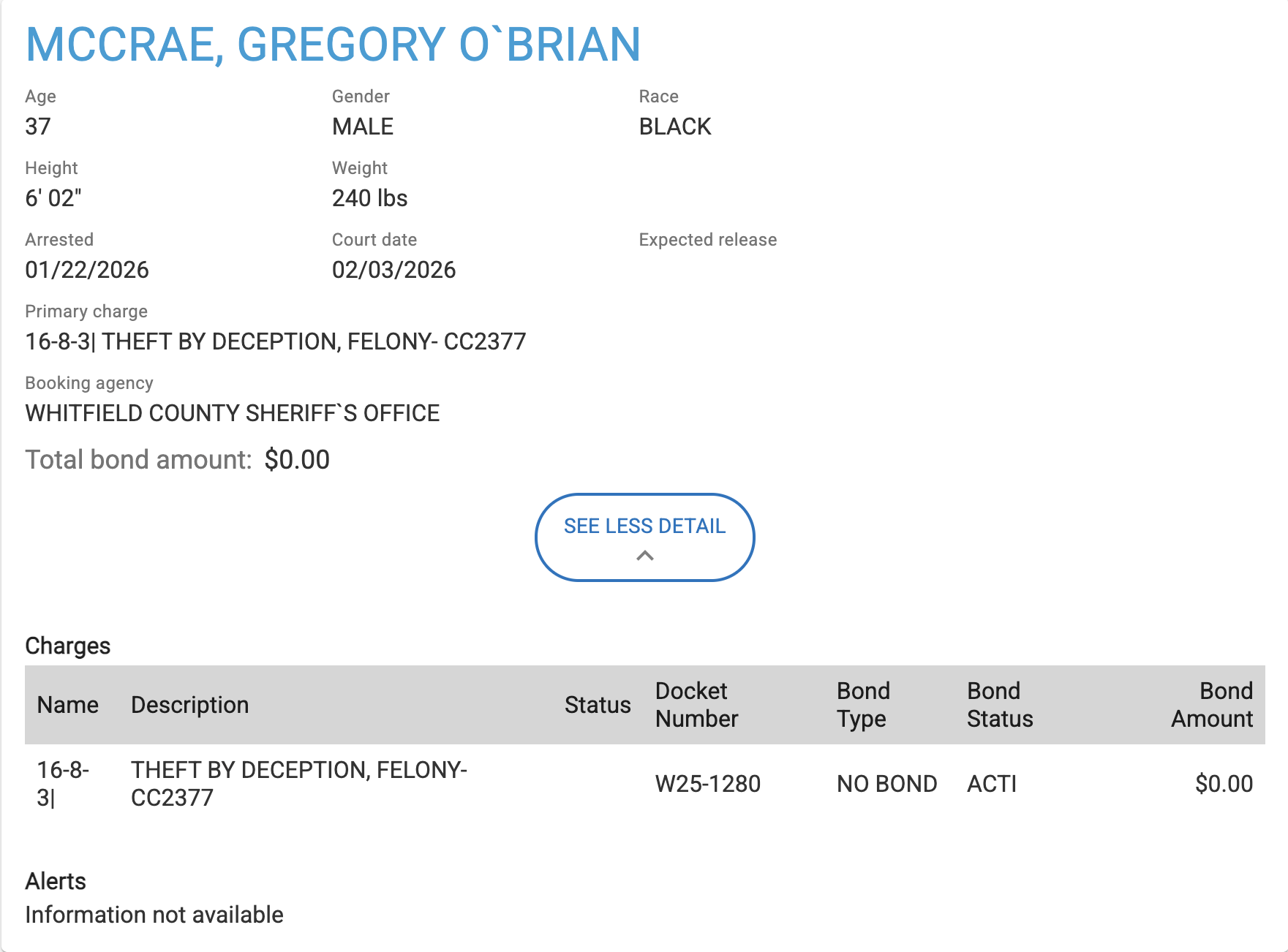Click the Bond Amount column header
Screen dimensions: 1288x952
(x=1212, y=705)
